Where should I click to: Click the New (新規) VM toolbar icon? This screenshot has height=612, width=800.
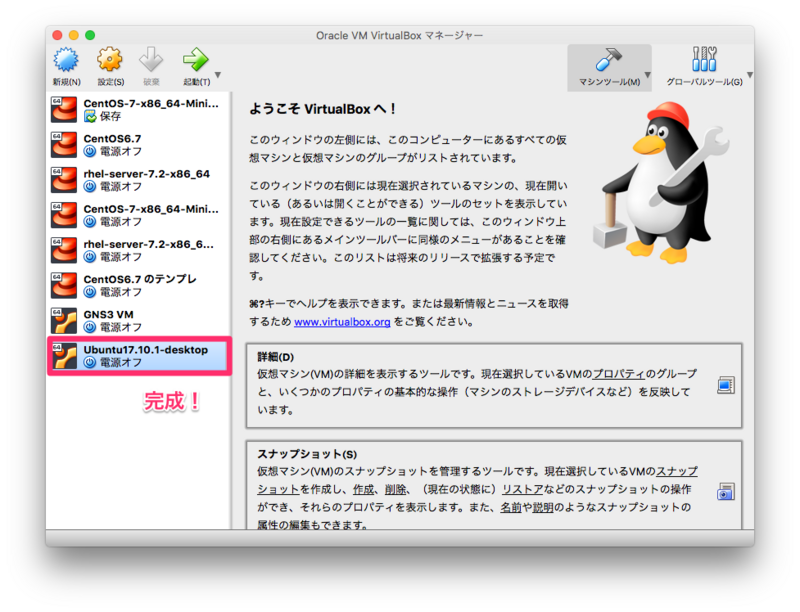(66, 60)
